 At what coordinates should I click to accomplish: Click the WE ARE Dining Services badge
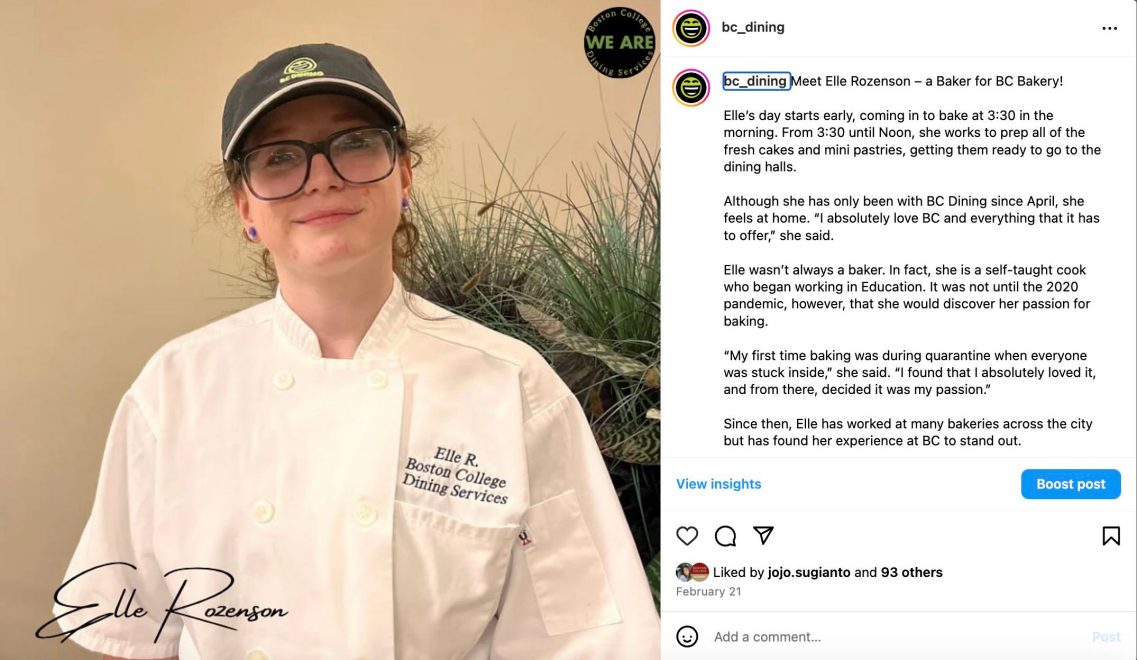pyautogui.click(x=619, y=43)
